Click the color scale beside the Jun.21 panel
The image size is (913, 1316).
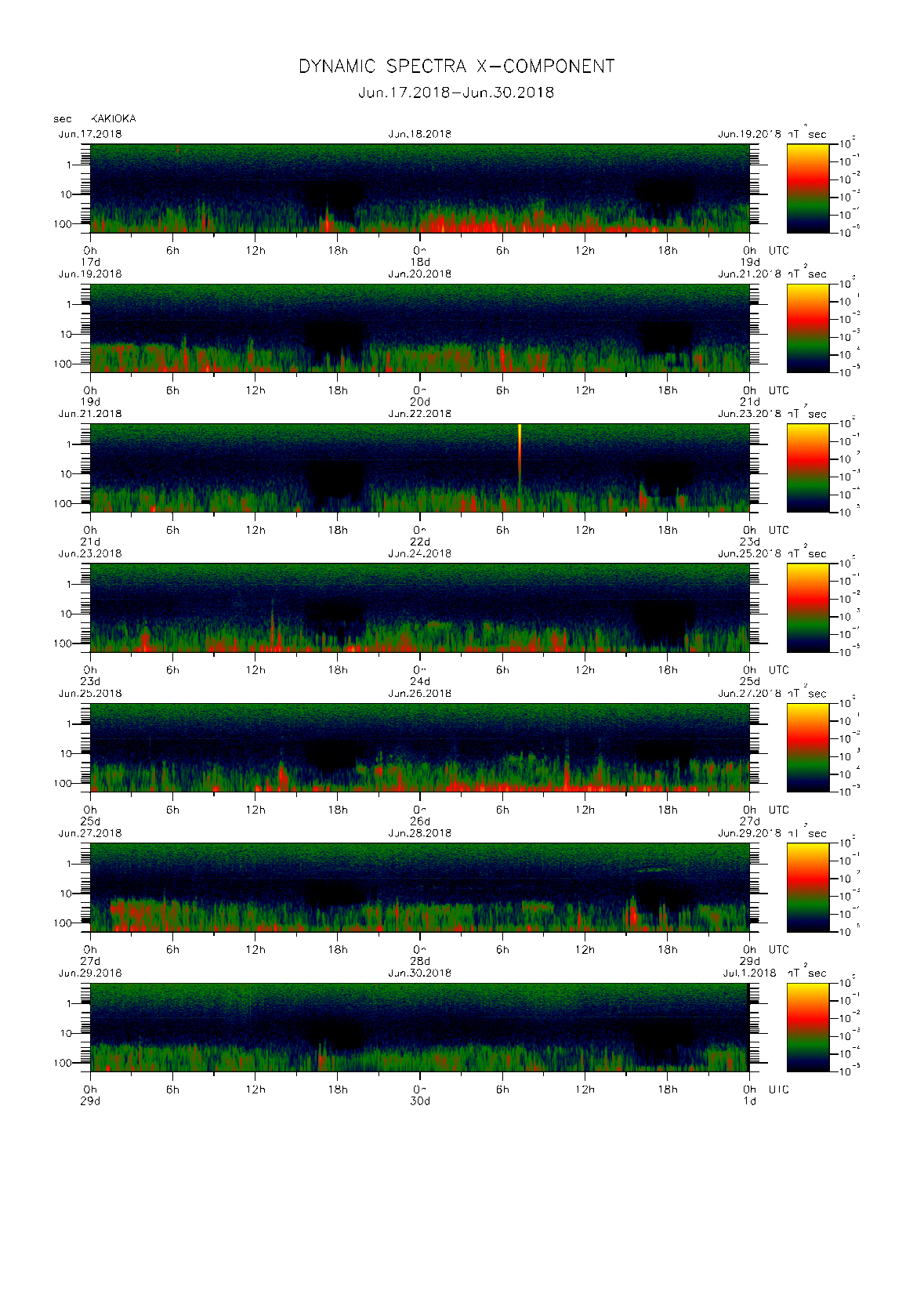tap(808, 468)
